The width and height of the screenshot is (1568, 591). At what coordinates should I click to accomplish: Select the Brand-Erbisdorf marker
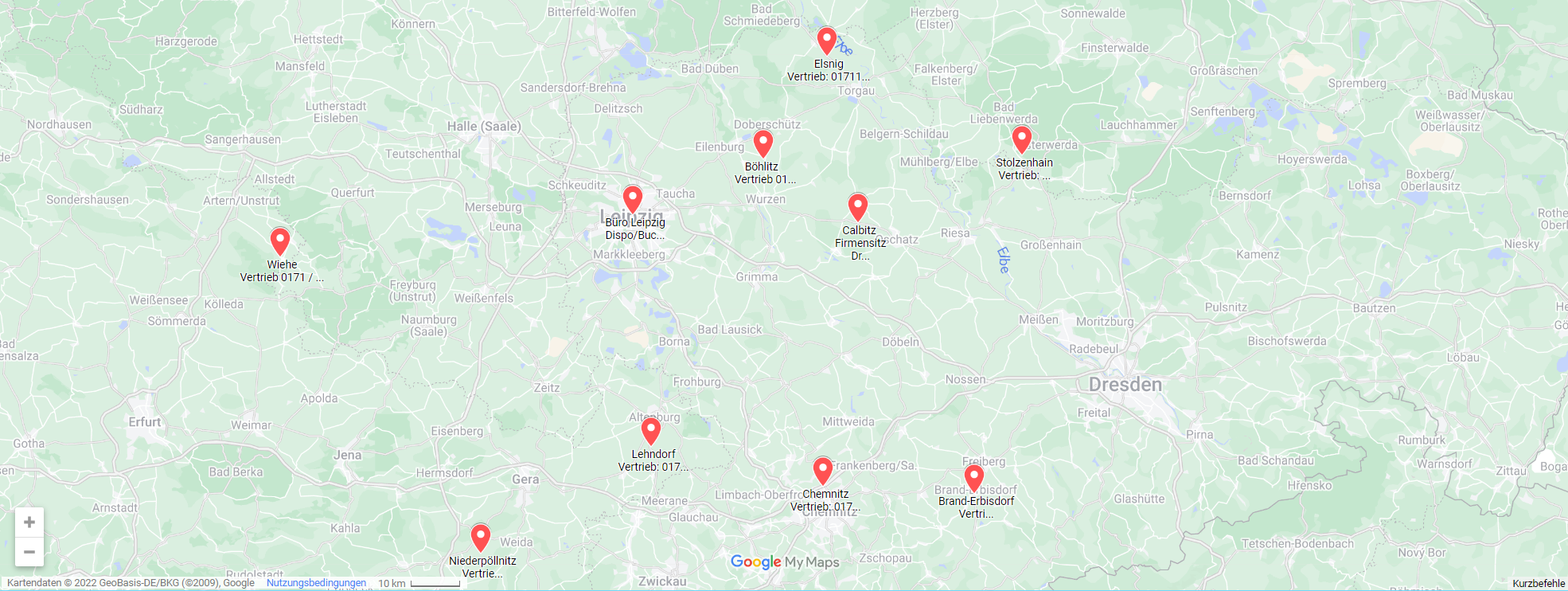point(974,478)
